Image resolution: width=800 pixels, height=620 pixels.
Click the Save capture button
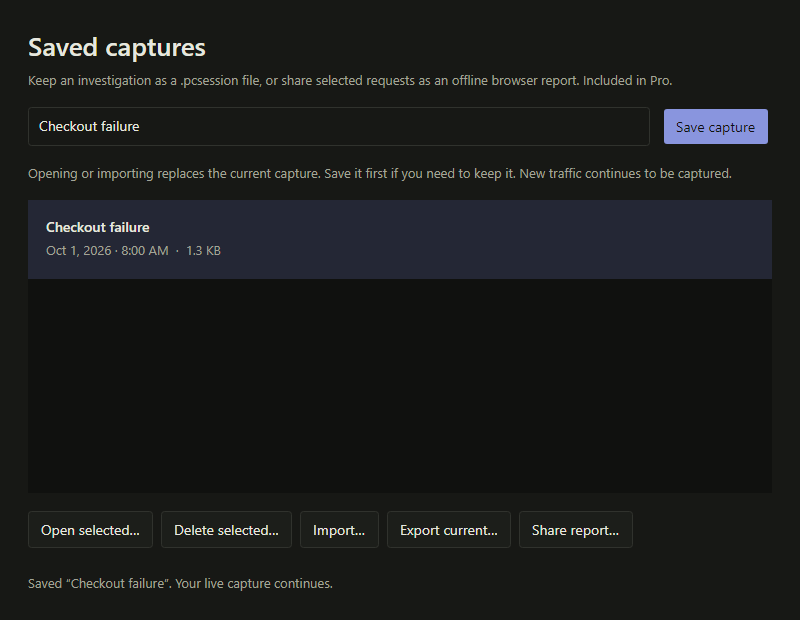[715, 127]
